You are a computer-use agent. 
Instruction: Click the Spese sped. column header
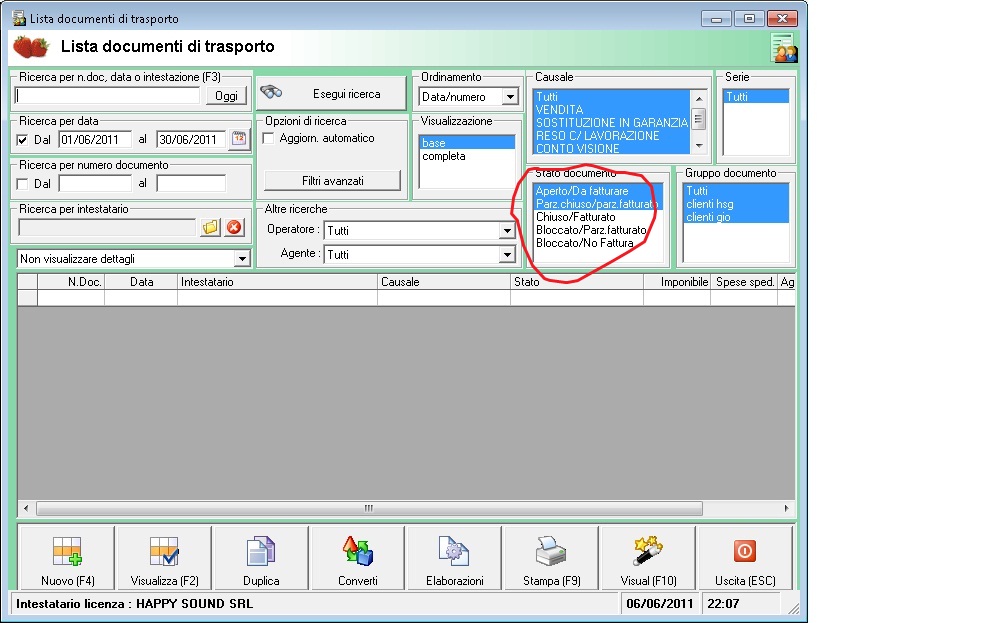click(x=745, y=282)
